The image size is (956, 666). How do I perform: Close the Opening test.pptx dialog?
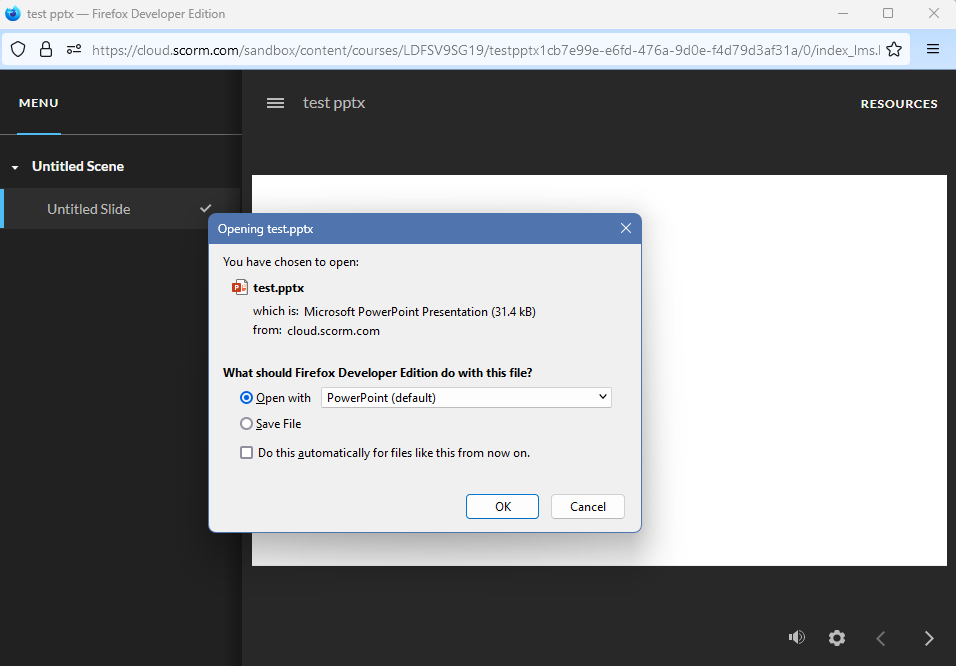tap(626, 228)
